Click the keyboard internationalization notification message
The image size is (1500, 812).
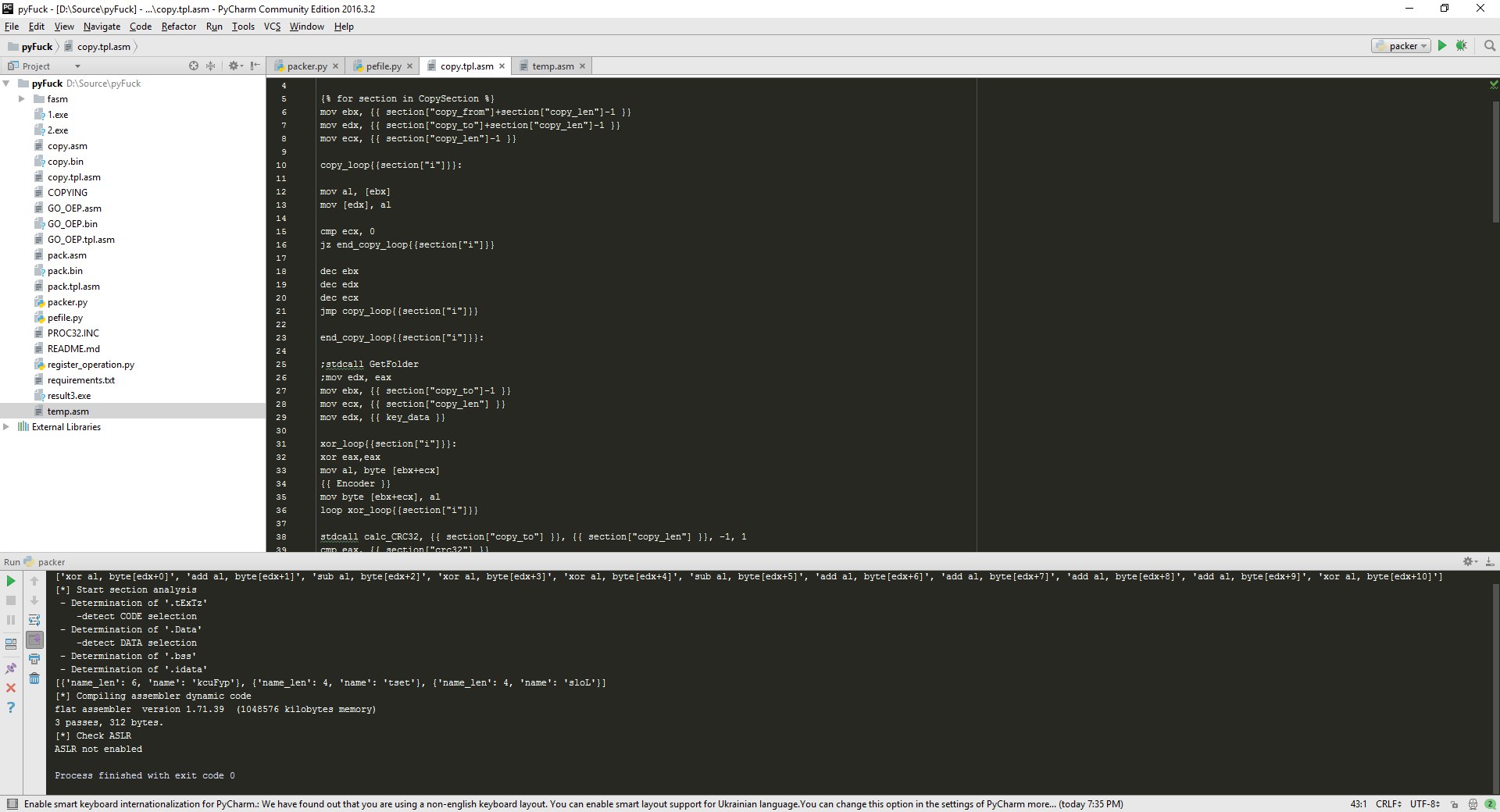[x=573, y=804]
